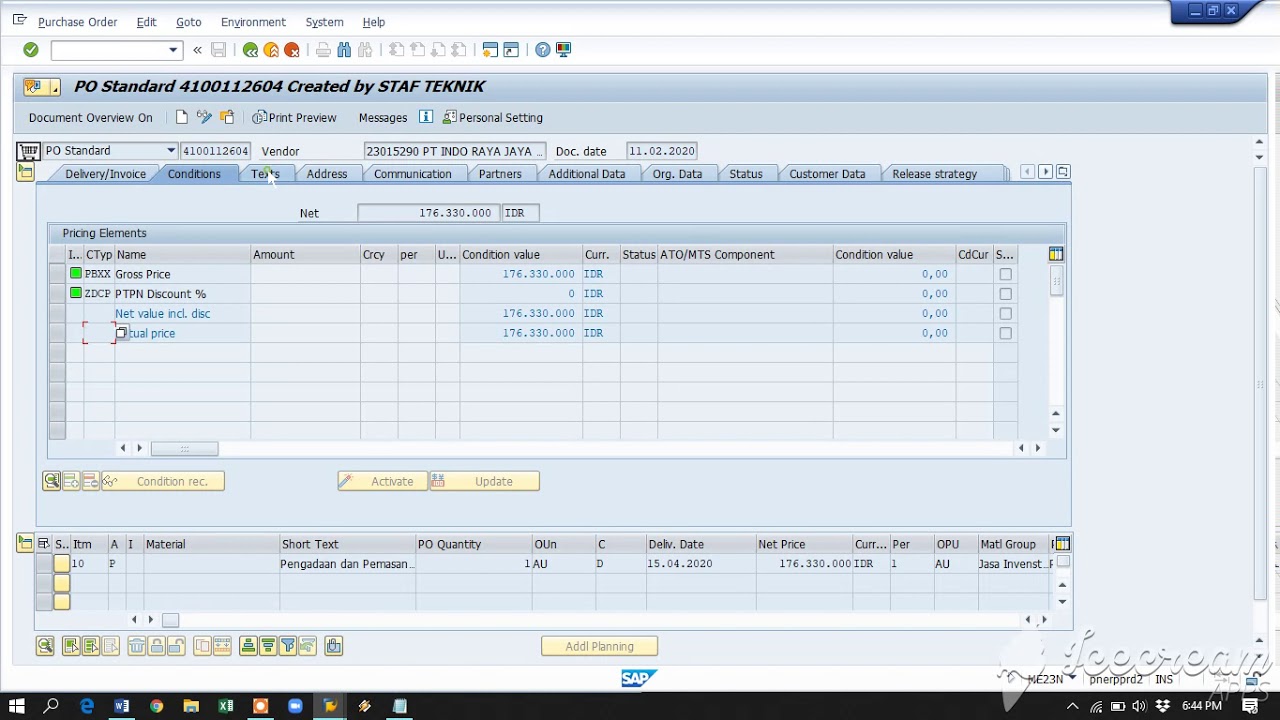Click the sort descending icon in item toolbar
The image size is (1280, 720).
click(268, 646)
